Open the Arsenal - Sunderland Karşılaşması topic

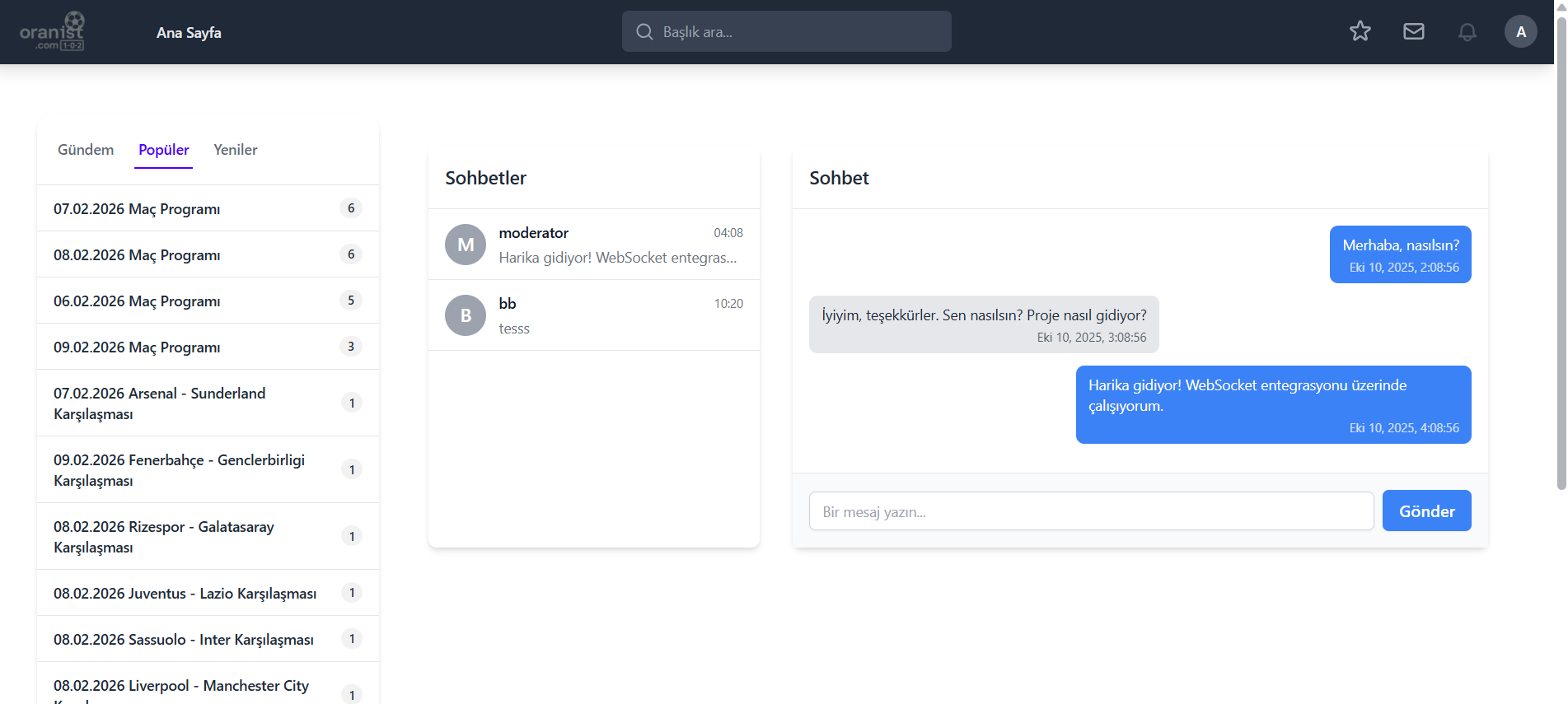click(159, 403)
